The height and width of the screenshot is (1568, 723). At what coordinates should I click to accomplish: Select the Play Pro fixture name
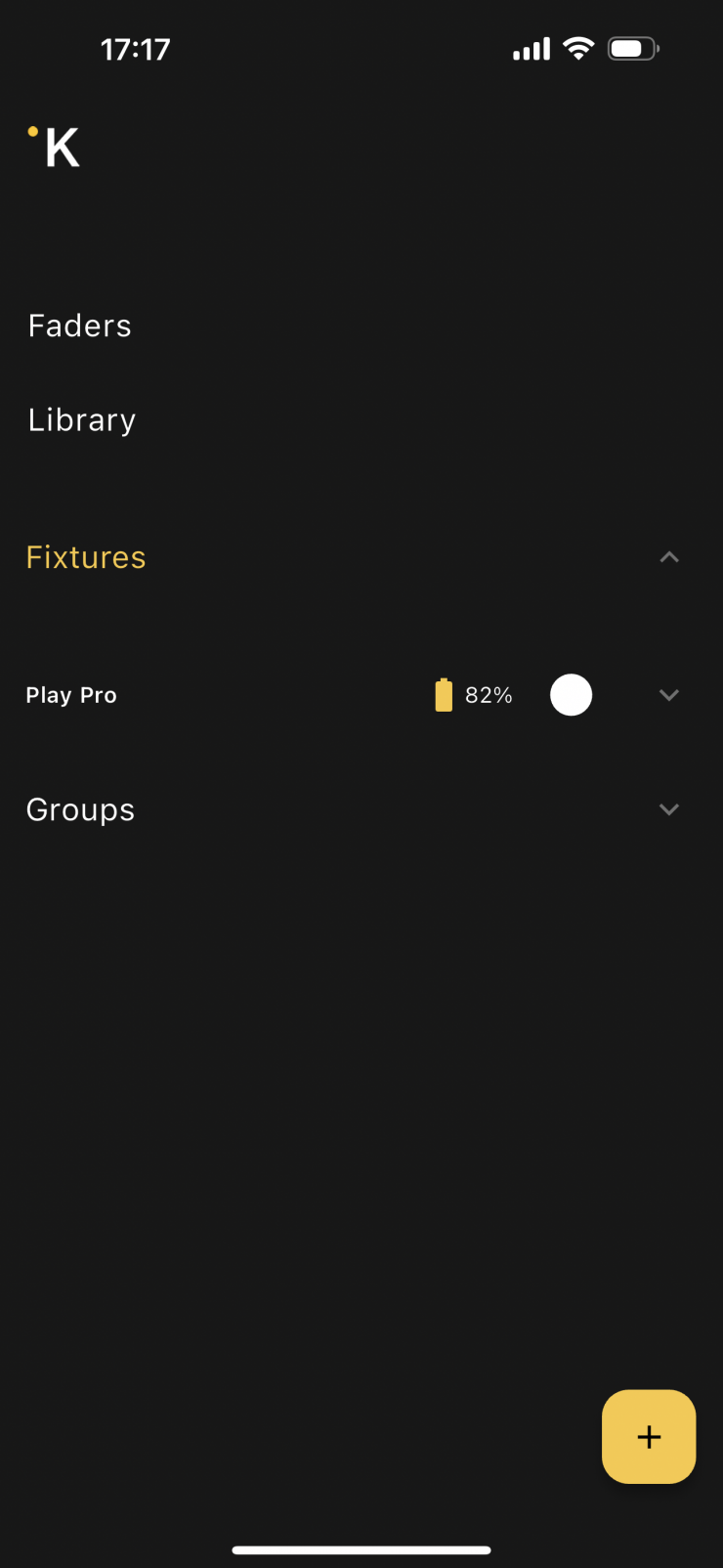click(71, 695)
